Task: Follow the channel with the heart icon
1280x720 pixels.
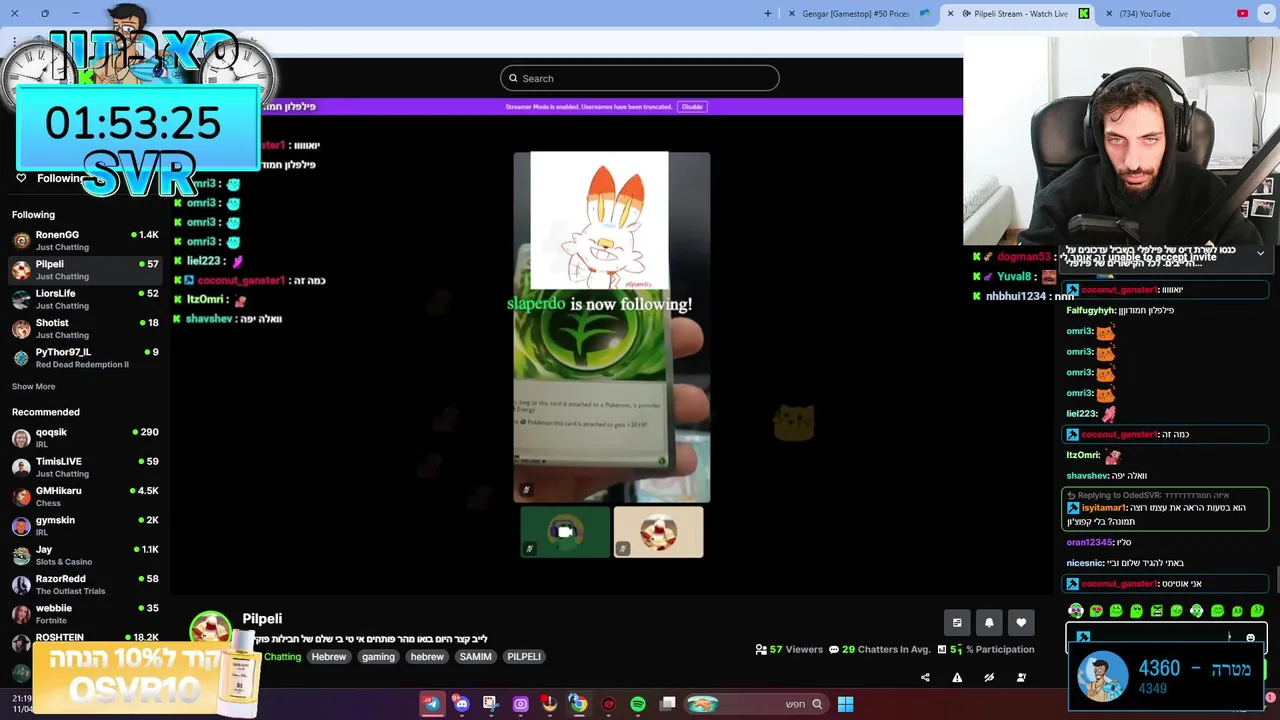Action: pyautogui.click(x=1021, y=622)
